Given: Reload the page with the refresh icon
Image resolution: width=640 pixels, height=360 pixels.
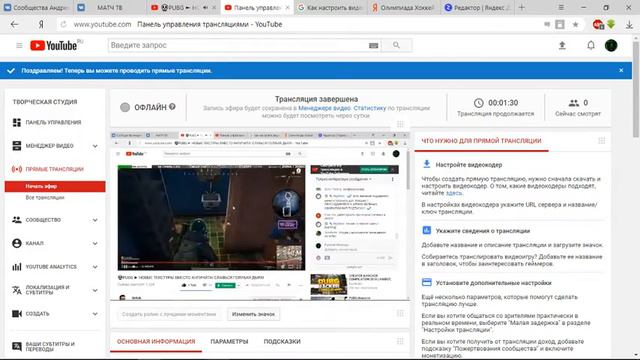Looking at the screenshot, I should click(63, 24).
